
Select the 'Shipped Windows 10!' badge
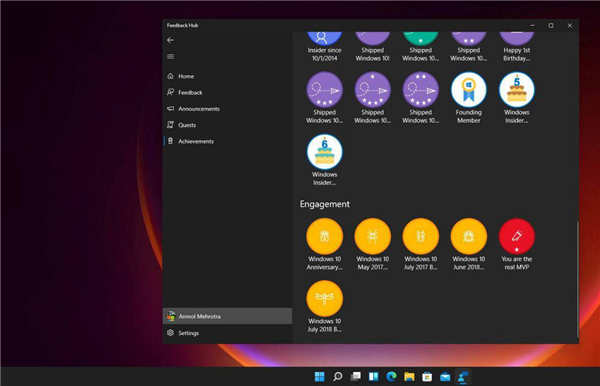(x=372, y=47)
